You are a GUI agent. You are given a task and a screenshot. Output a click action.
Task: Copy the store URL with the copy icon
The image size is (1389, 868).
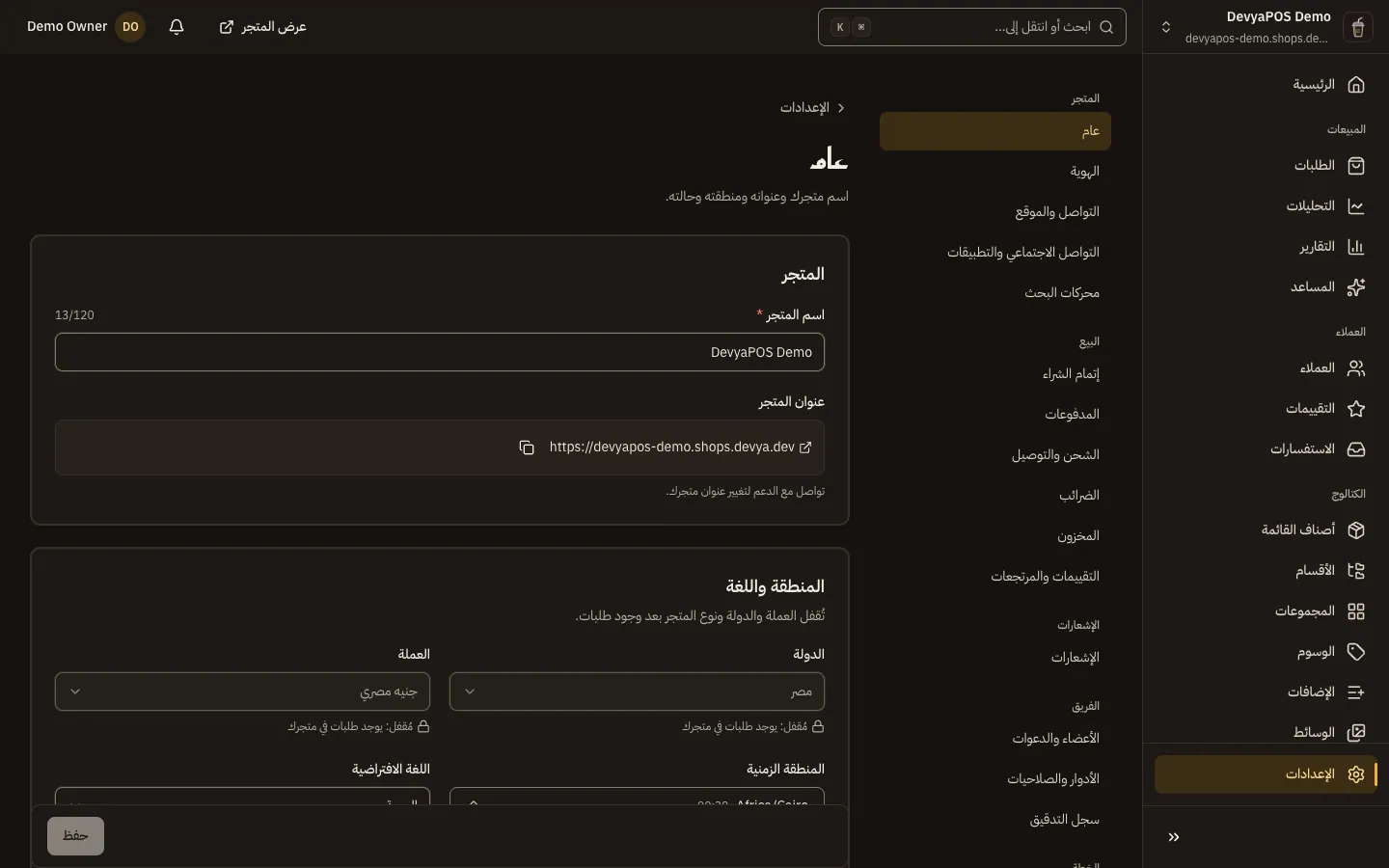coord(527,448)
